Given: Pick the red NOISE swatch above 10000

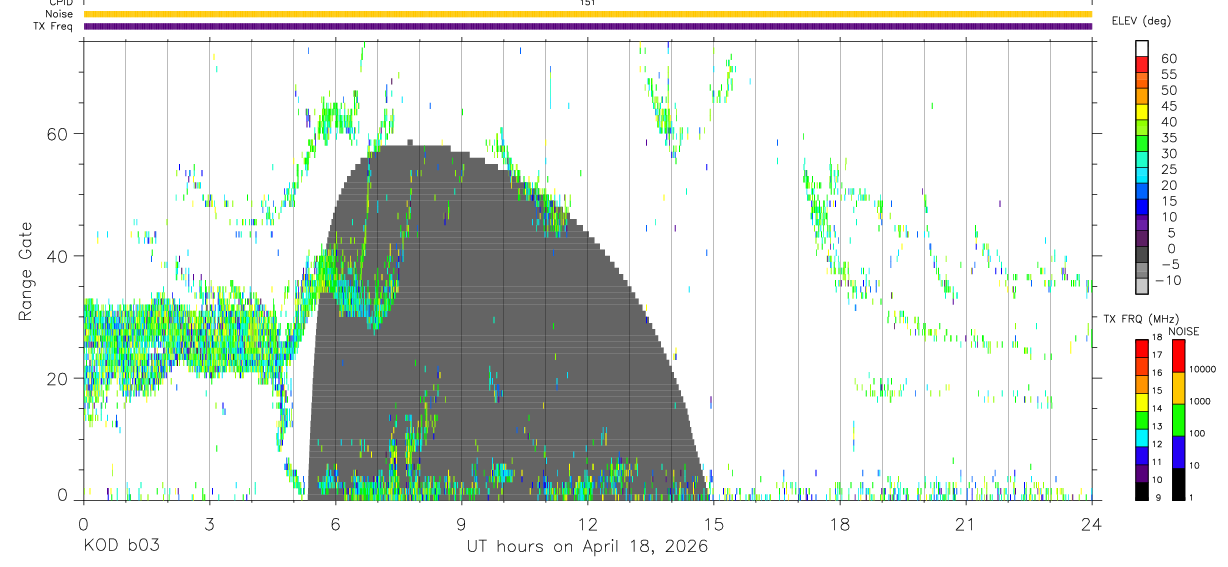Looking at the screenshot, I should (1178, 355).
